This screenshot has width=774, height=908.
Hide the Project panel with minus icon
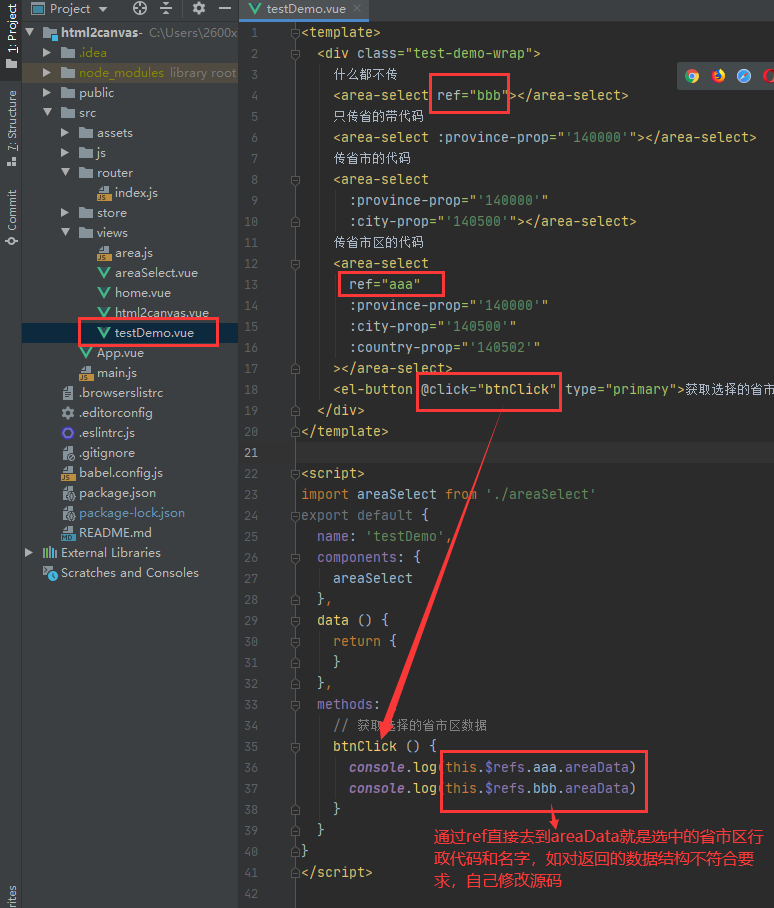point(225,8)
